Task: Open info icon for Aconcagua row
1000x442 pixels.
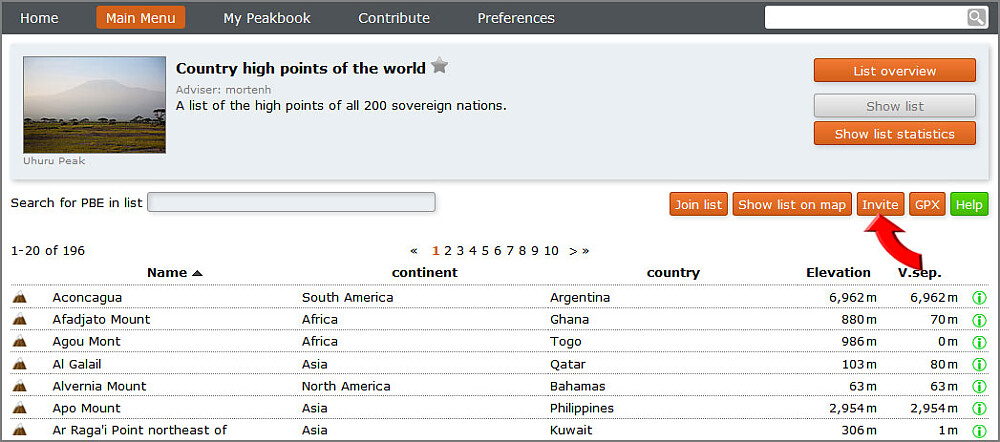Action: click(x=979, y=298)
